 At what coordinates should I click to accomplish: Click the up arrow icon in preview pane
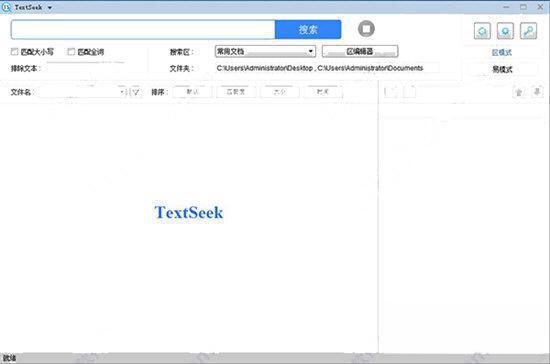pos(519,92)
